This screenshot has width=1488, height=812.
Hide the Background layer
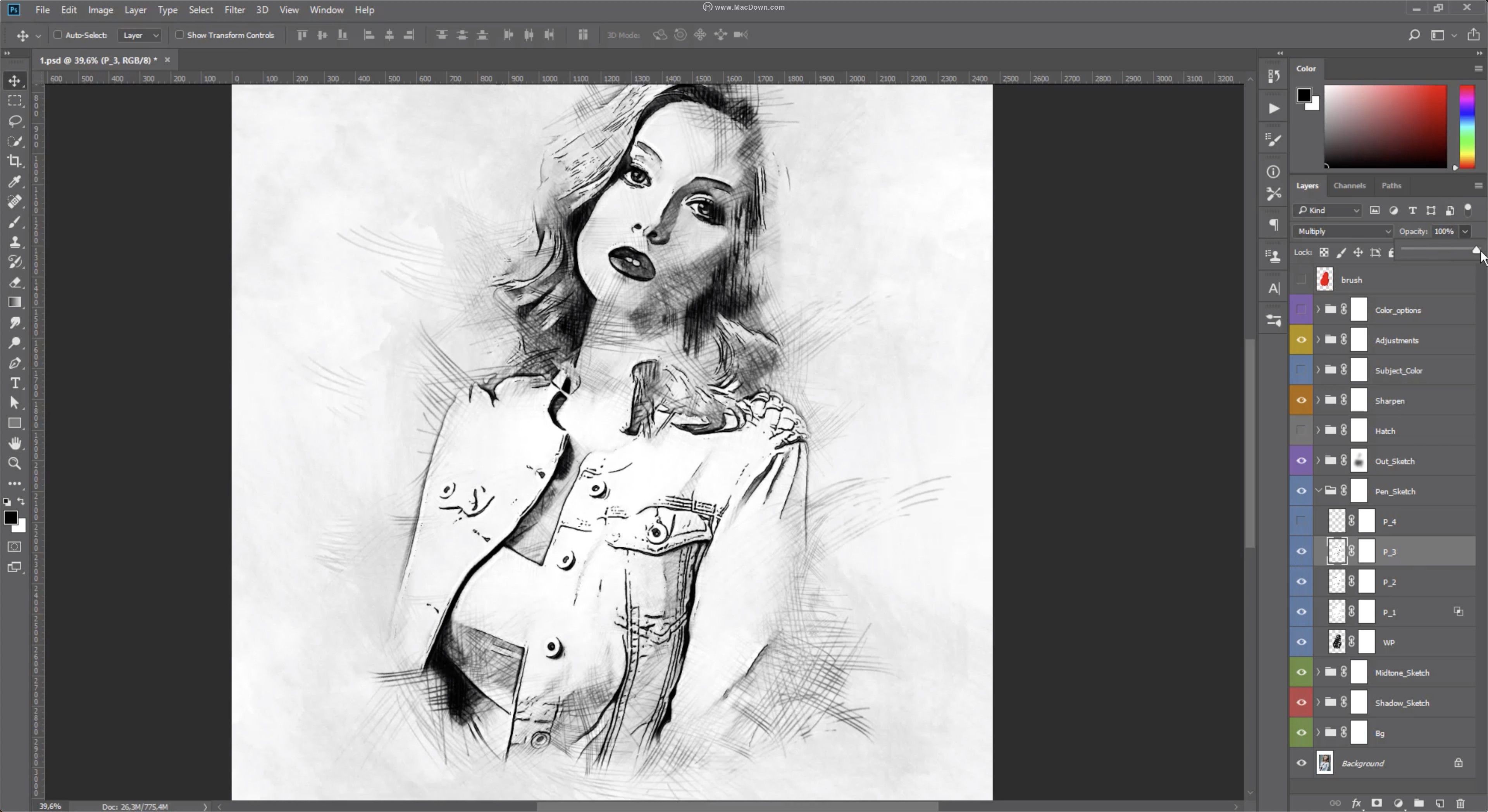coord(1301,763)
